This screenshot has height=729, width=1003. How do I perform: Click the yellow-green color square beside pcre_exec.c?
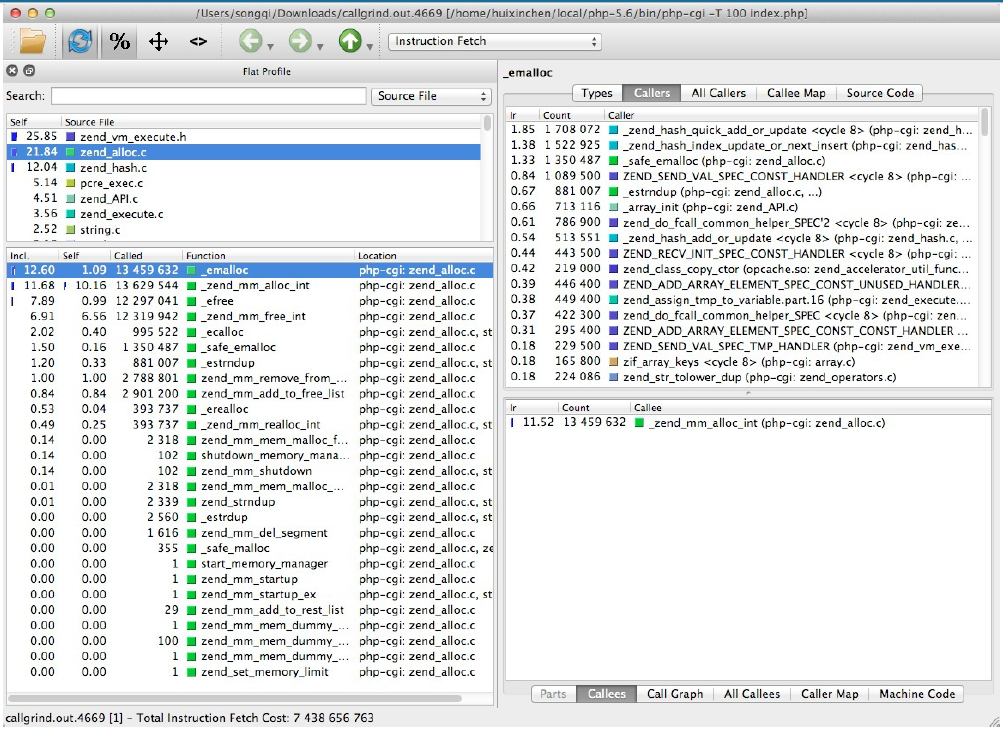click(x=71, y=183)
